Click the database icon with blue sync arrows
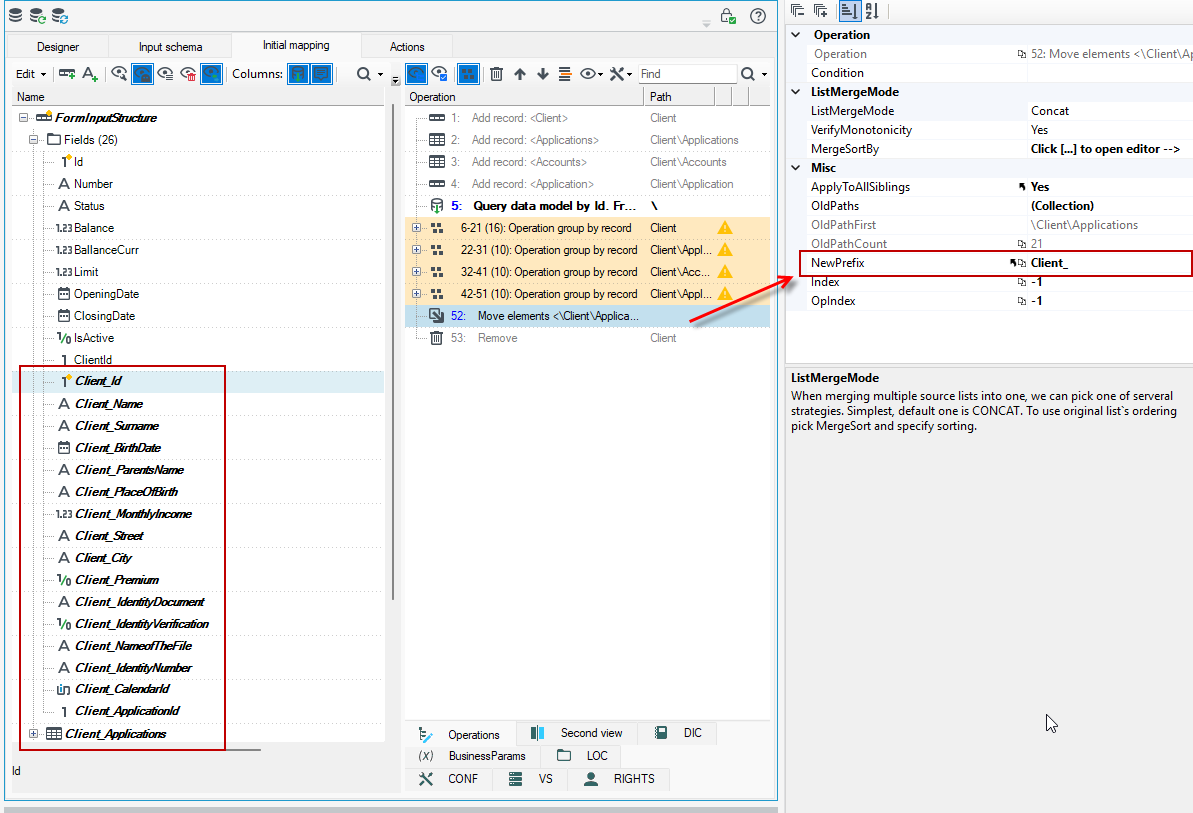 click(x=60, y=15)
